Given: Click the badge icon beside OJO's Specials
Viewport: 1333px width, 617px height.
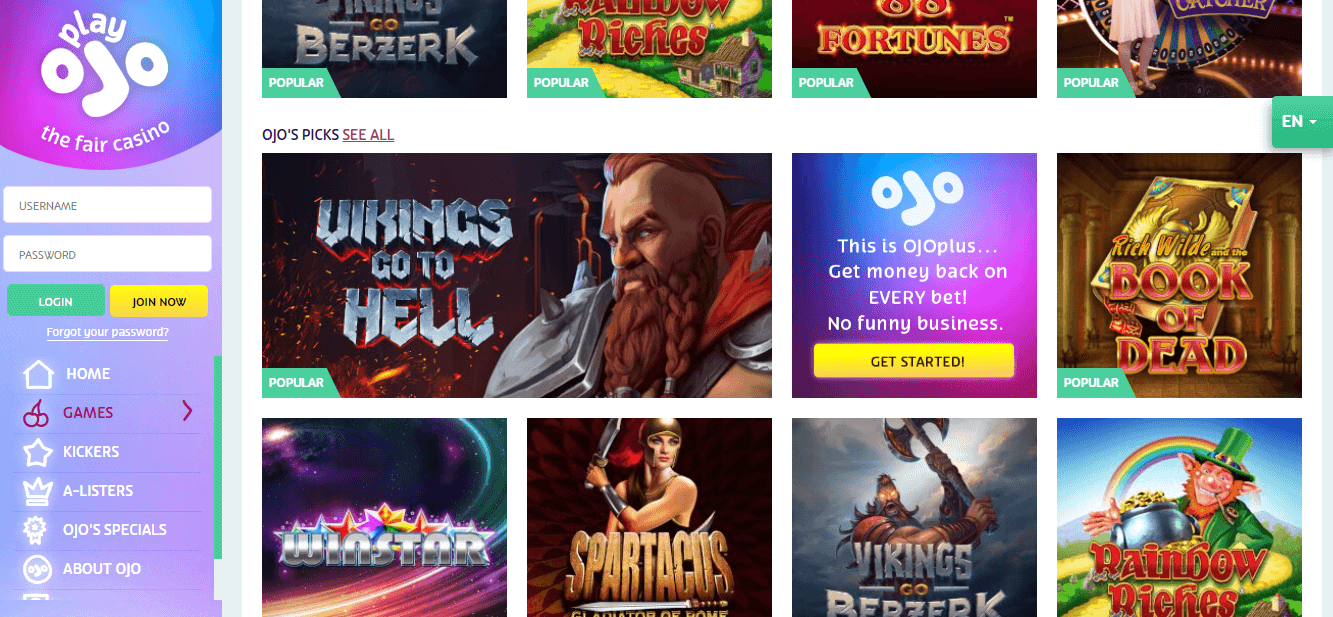Looking at the screenshot, I should click(x=37, y=530).
